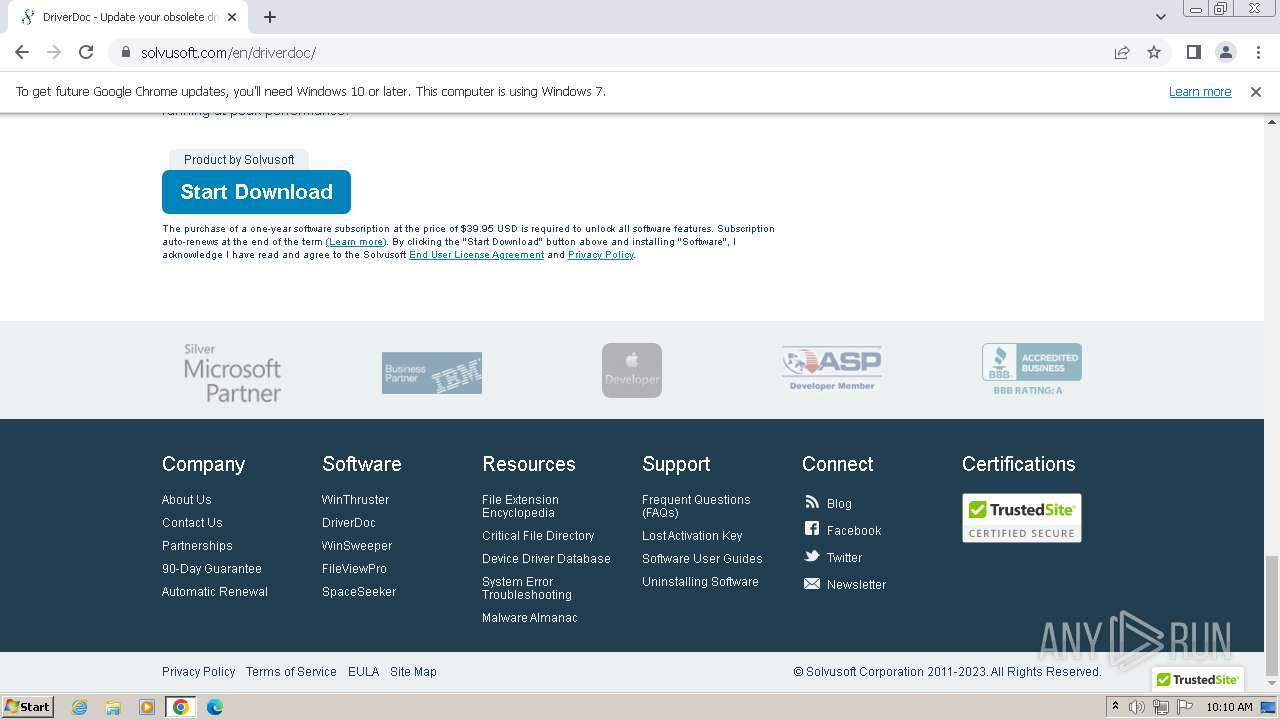Click the Silver Microsoft Partner logo
The width and height of the screenshot is (1280, 720).
[x=232, y=372]
